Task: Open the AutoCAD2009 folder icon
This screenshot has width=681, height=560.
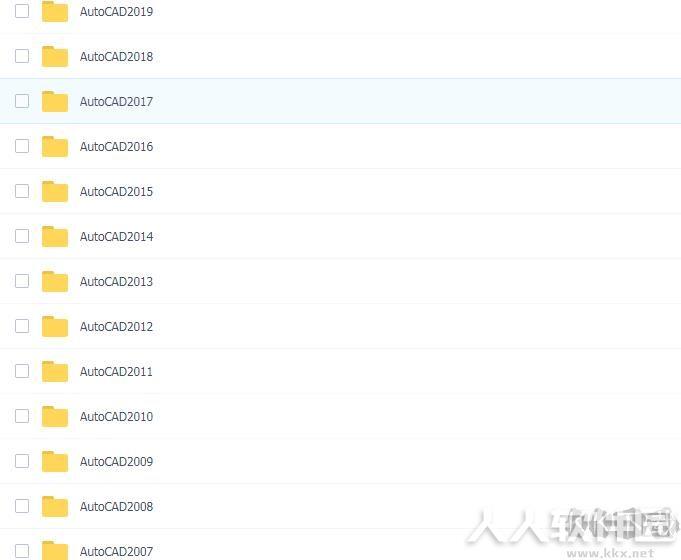Action: [55, 461]
